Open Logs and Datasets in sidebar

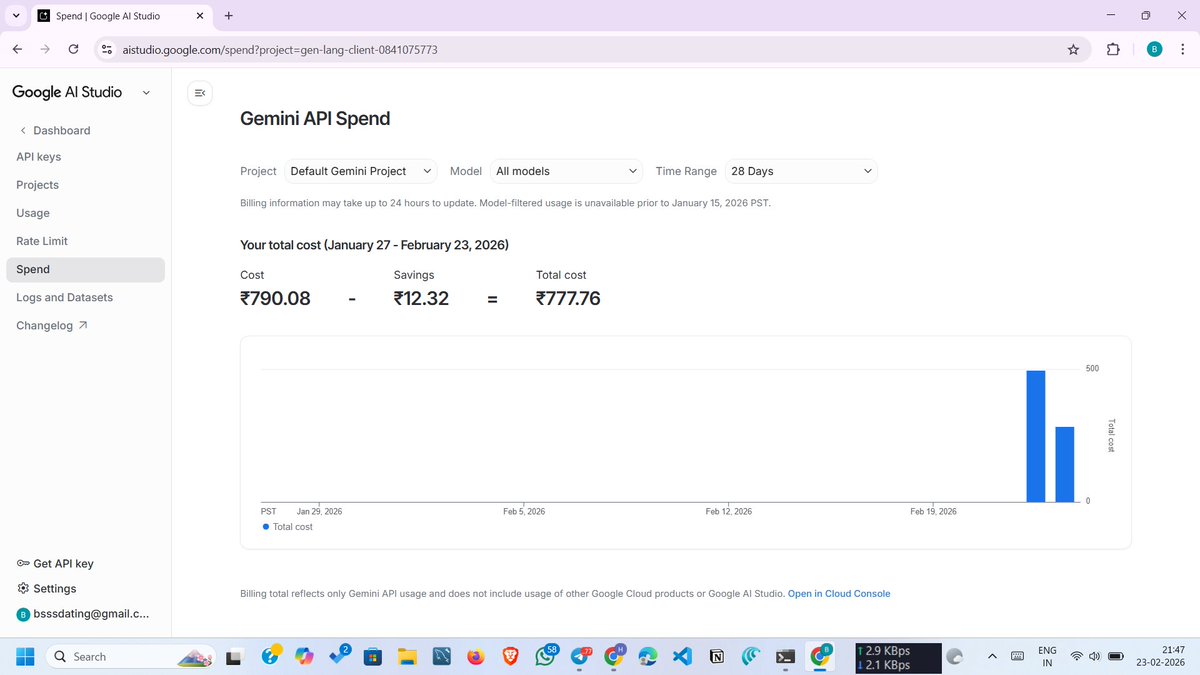65,297
